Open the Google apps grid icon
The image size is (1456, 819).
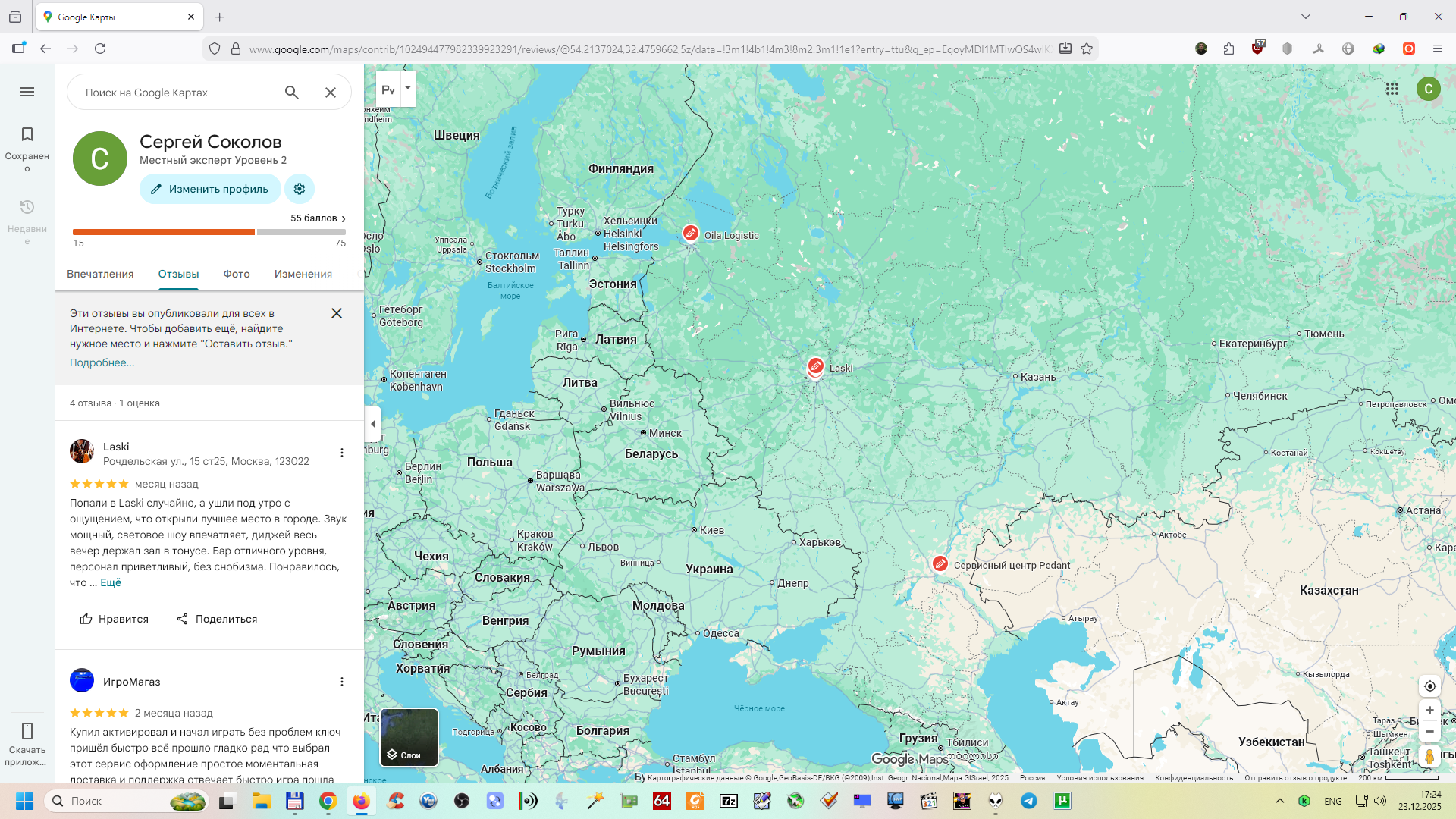[x=1392, y=89]
